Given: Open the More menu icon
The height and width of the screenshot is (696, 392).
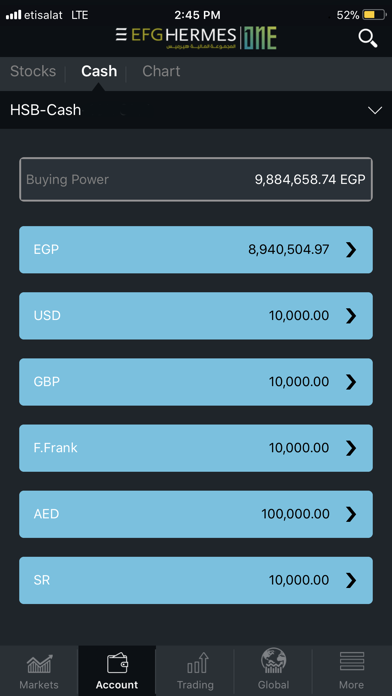Looking at the screenshot, I should click(352, 661).
